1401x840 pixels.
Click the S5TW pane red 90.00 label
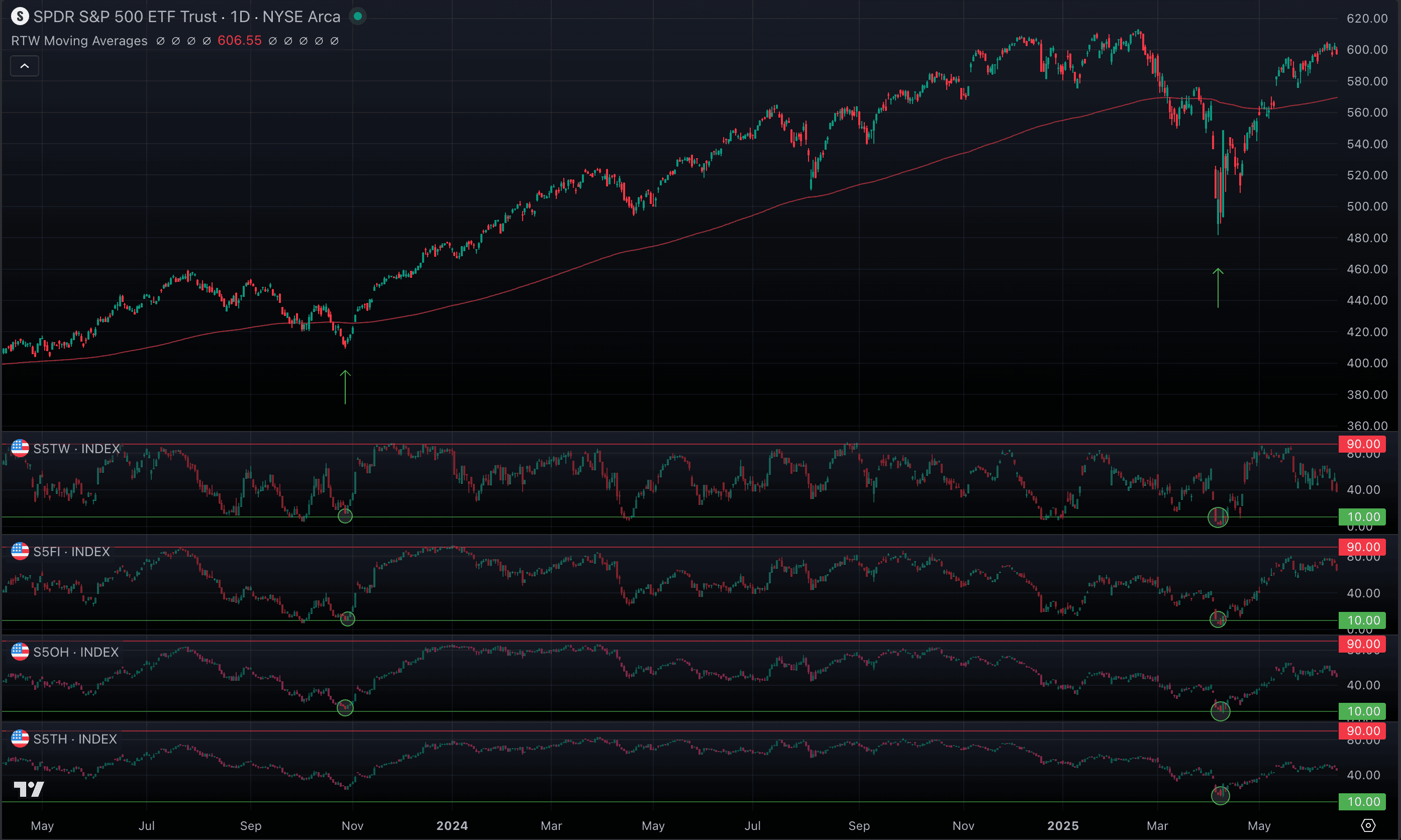pos(1362,444)
